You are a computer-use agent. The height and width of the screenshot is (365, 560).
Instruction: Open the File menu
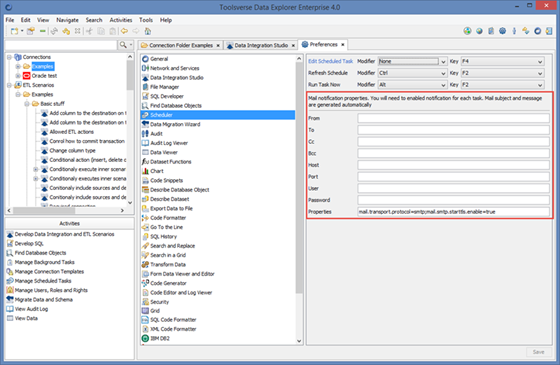coord(10,20)
